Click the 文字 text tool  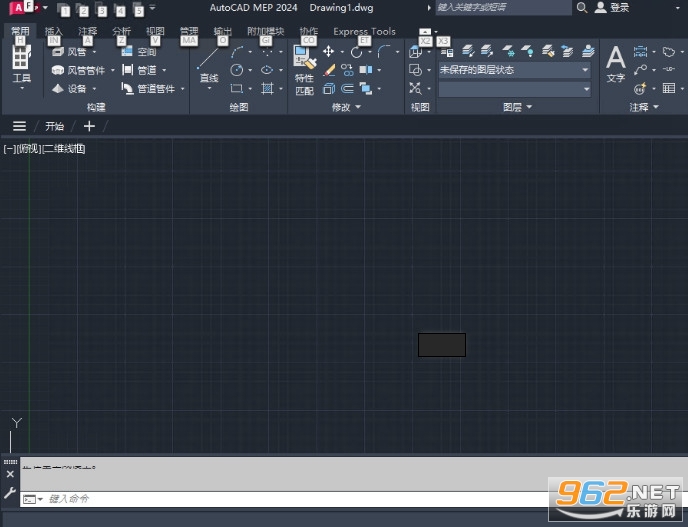tap(616, 64)
